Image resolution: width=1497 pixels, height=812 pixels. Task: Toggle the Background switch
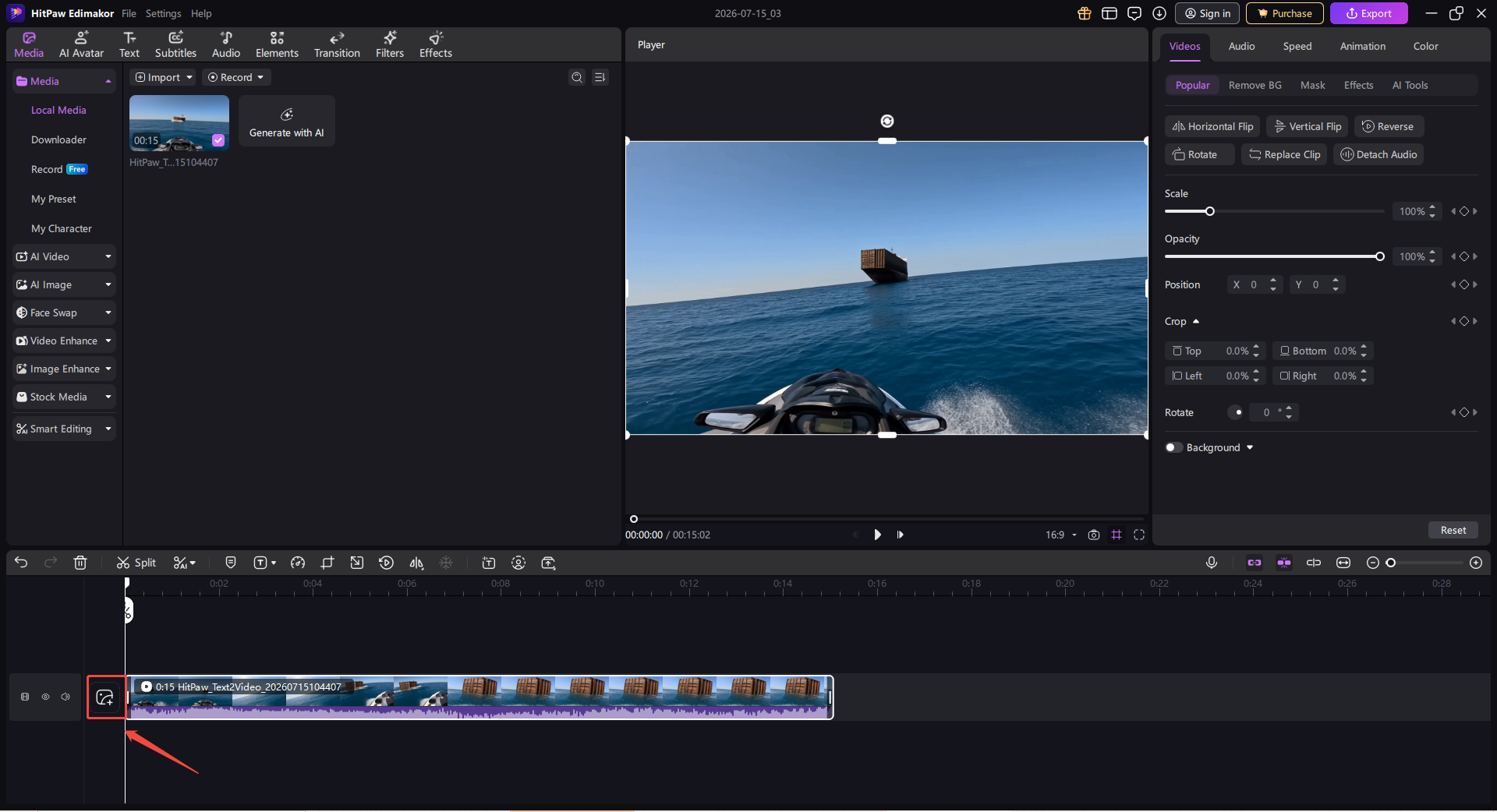tap(1173, 447)
